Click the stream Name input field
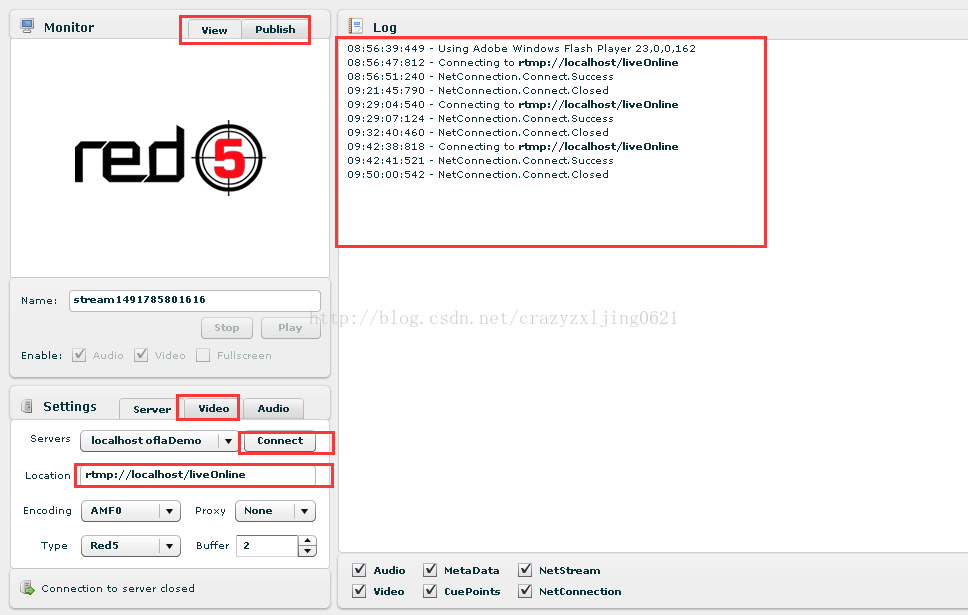Image resolution: width=968 pixels, height=615 pixels. pos(195,300)
